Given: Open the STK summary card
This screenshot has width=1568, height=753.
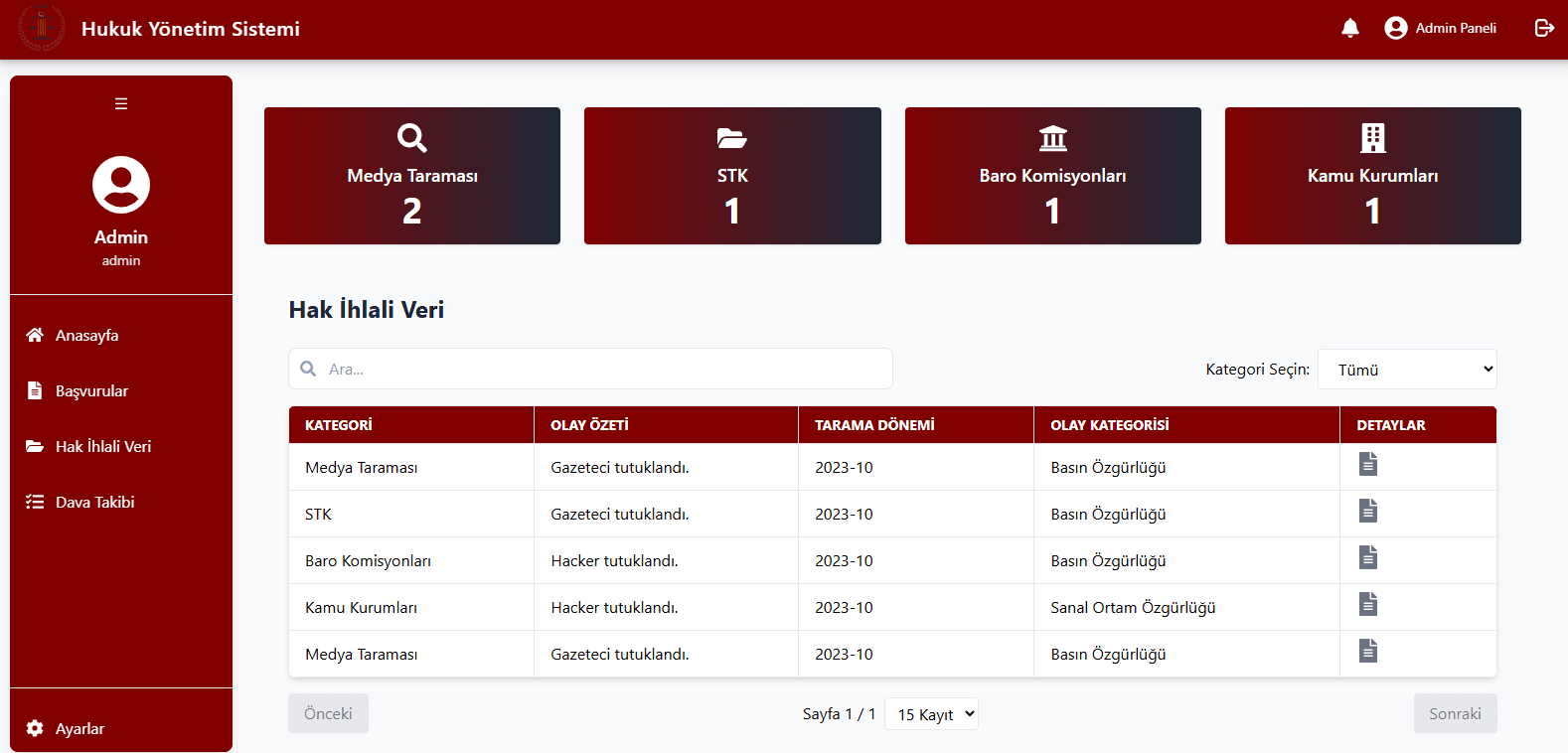Looking at the screenshot, I should pyautogui.click(x=732, y=176).
